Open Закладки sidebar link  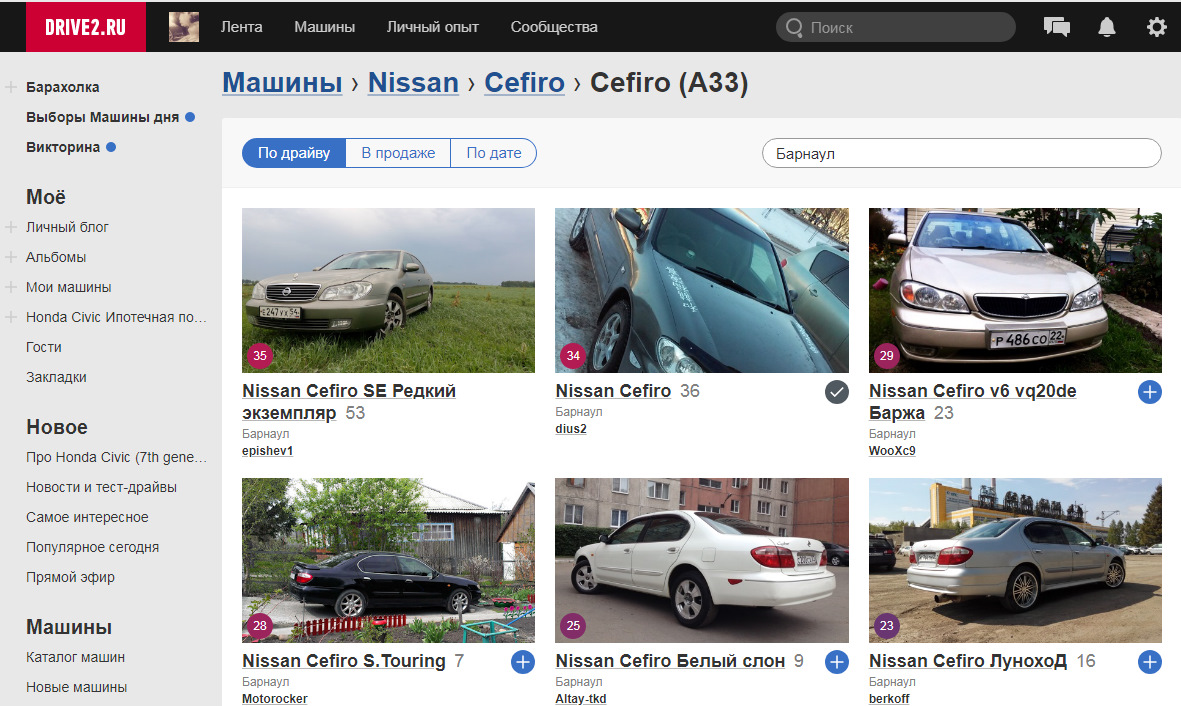tap(56, 377)
